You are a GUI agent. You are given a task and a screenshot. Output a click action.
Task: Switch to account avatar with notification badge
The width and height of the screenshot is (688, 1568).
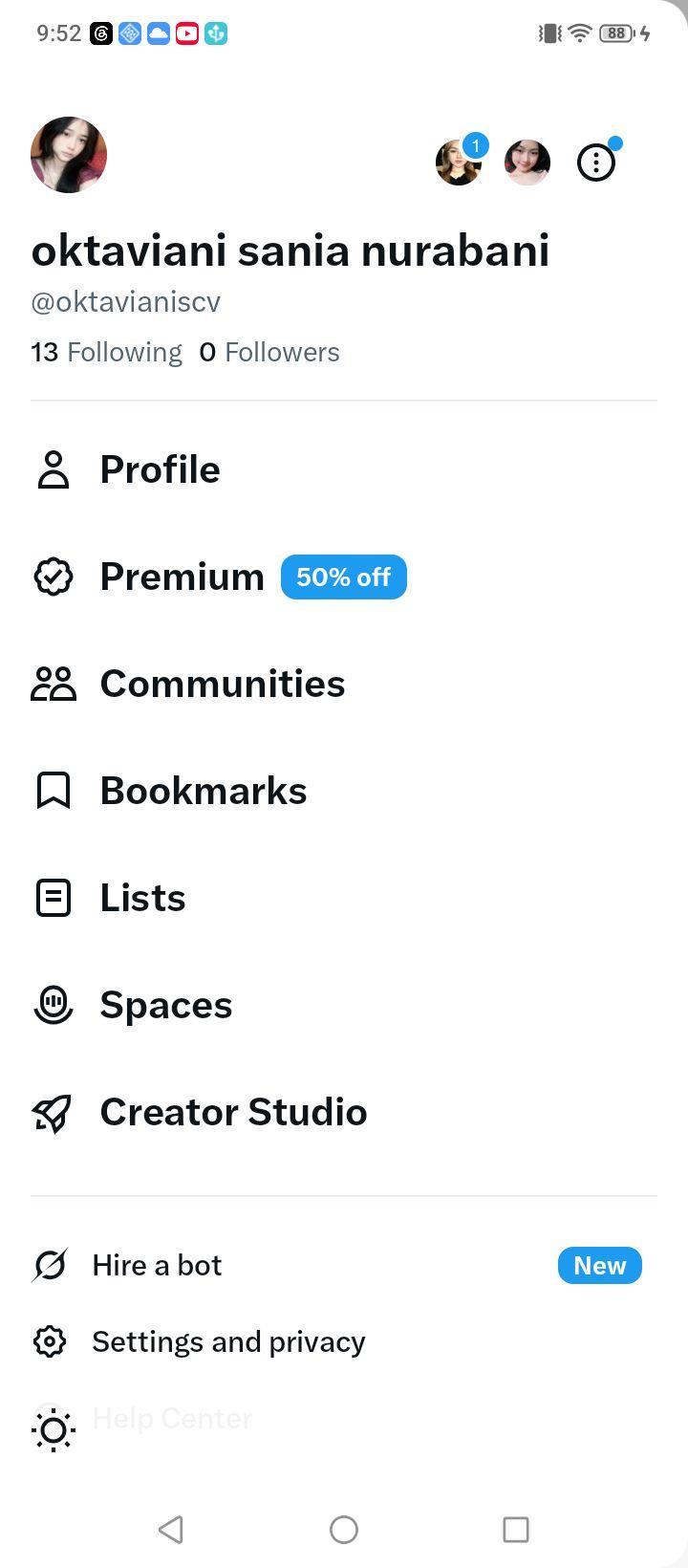pos(459,163)
